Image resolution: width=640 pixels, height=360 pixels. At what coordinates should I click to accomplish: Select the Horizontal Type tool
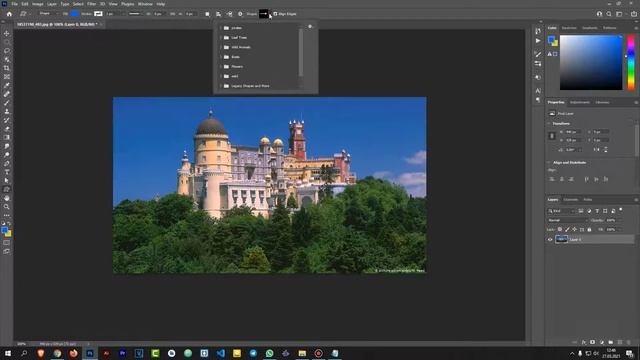click(7, 172)
